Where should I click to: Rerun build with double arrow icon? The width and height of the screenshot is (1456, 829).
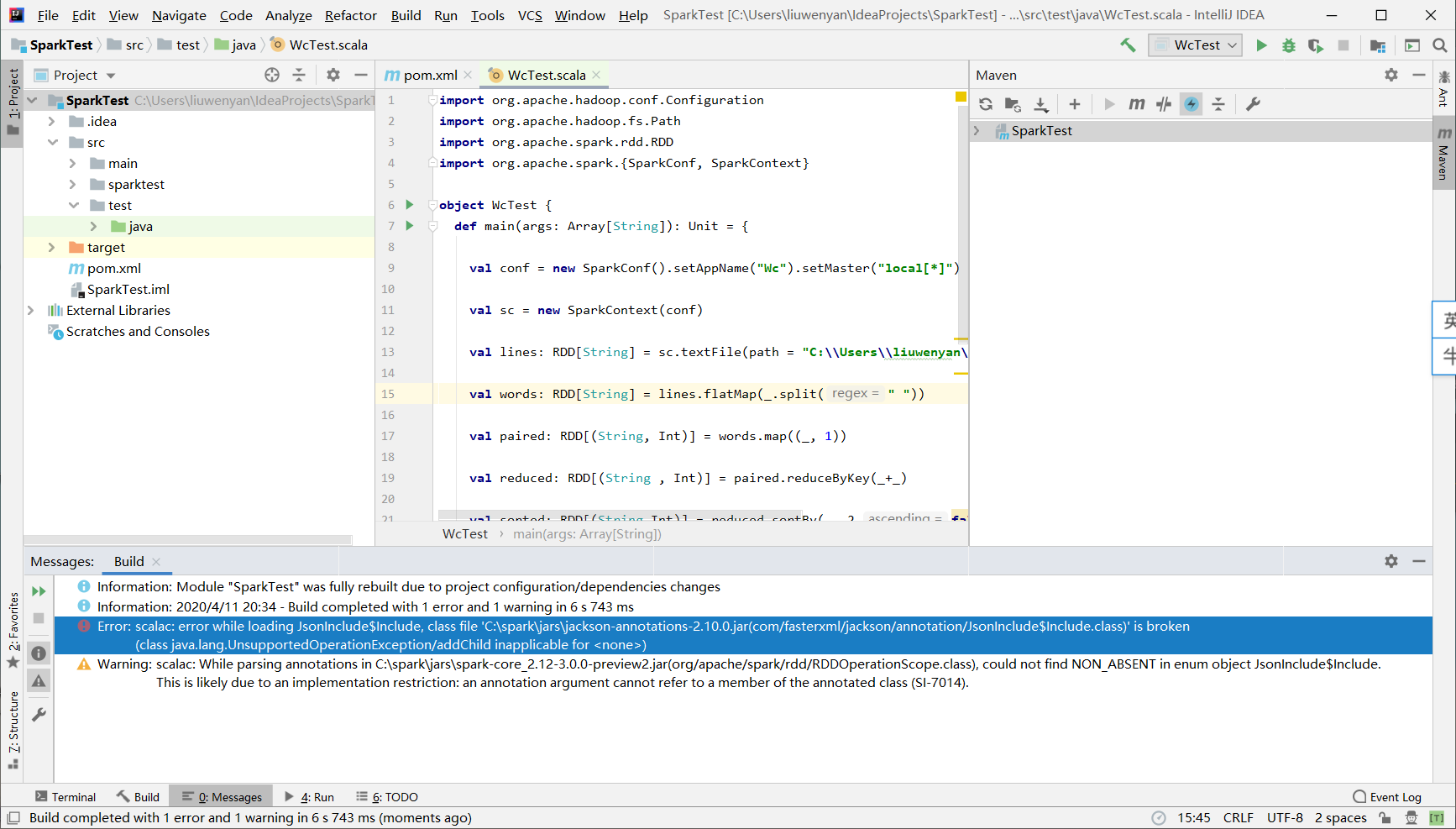[39, 591]
